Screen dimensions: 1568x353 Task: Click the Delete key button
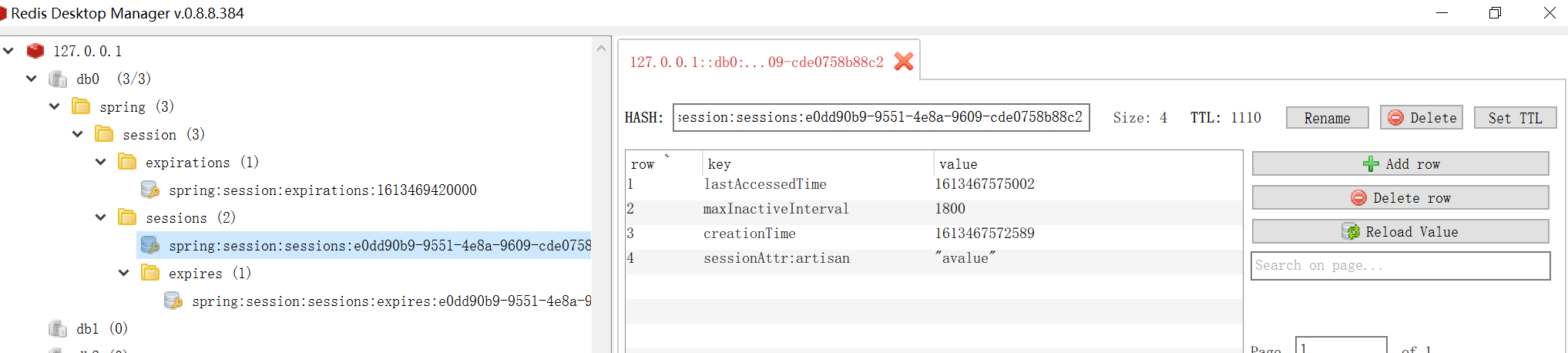click(x=1422, y=118)
